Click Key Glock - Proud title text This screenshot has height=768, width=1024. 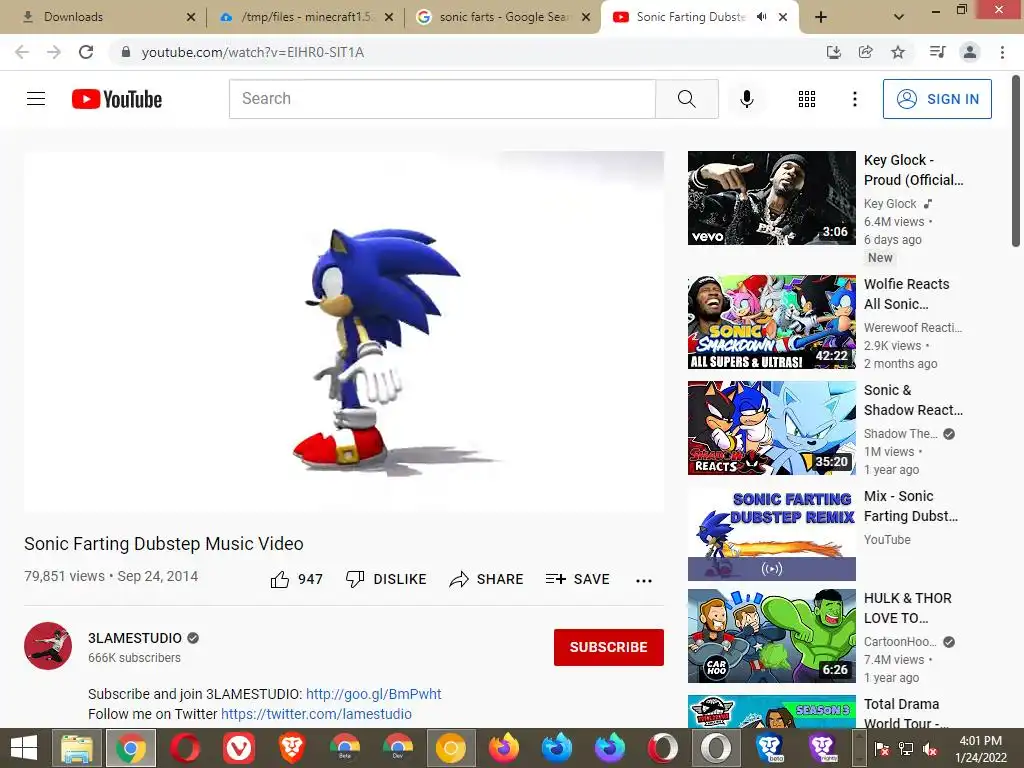point(913,170)
